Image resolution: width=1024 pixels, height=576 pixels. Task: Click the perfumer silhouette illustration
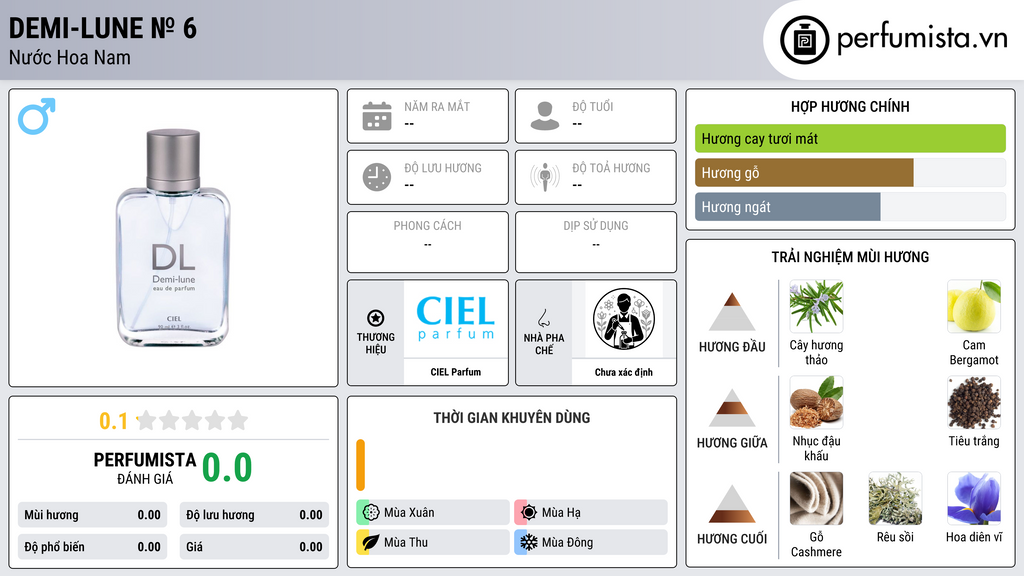click(x=624, y=319)
